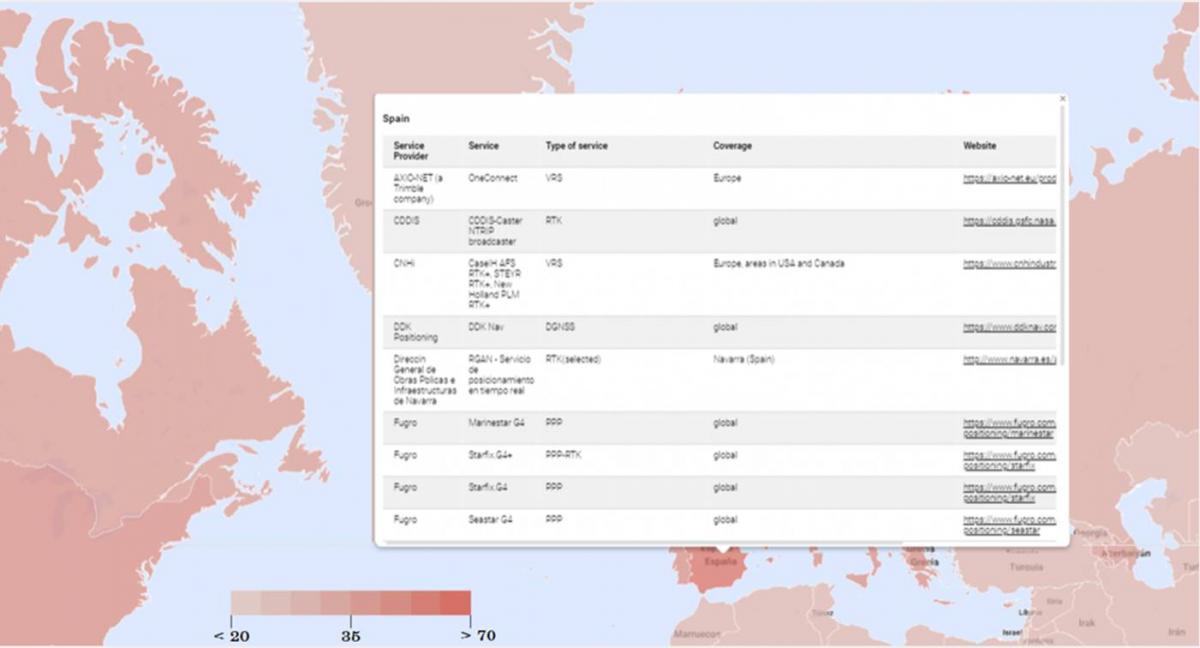This screenshot has height=648, width=1200.
Task: Select the 'Marinestar G4' service cell
Action: tap(494, 423)
